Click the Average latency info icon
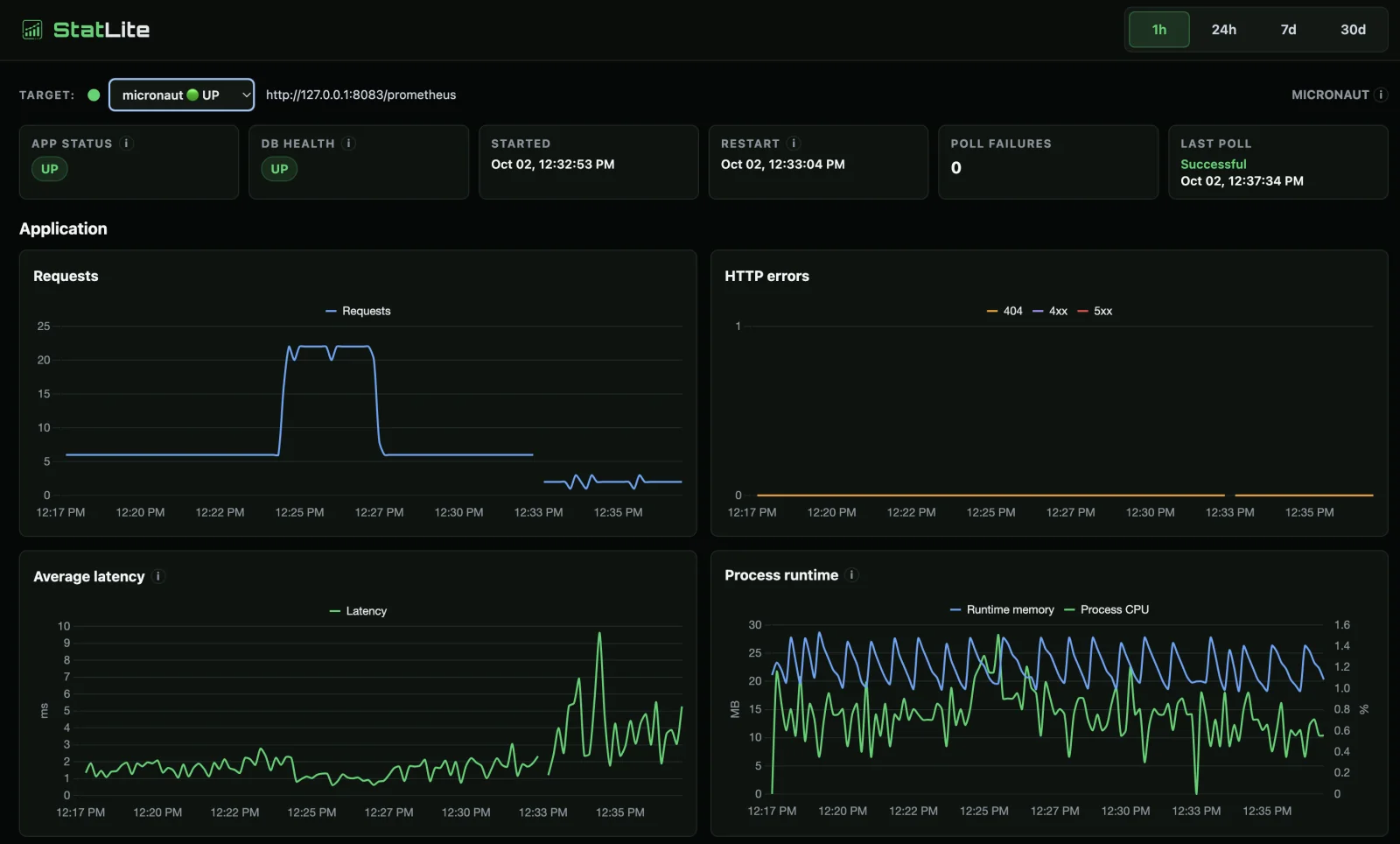Viewport: 1400px width, 844px height. (x=158, y=576)
